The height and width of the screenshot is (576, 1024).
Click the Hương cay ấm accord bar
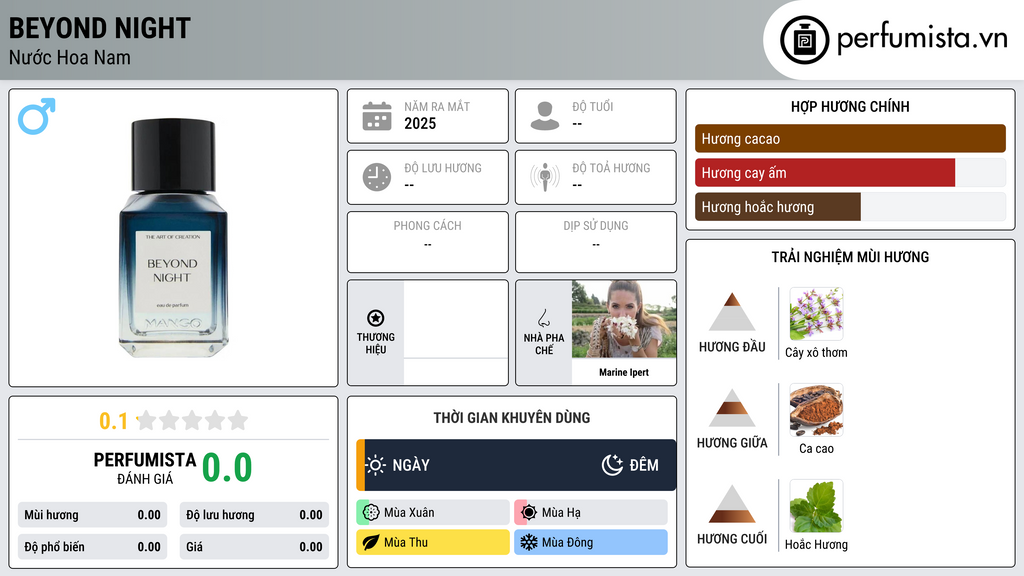coord(850,173)
